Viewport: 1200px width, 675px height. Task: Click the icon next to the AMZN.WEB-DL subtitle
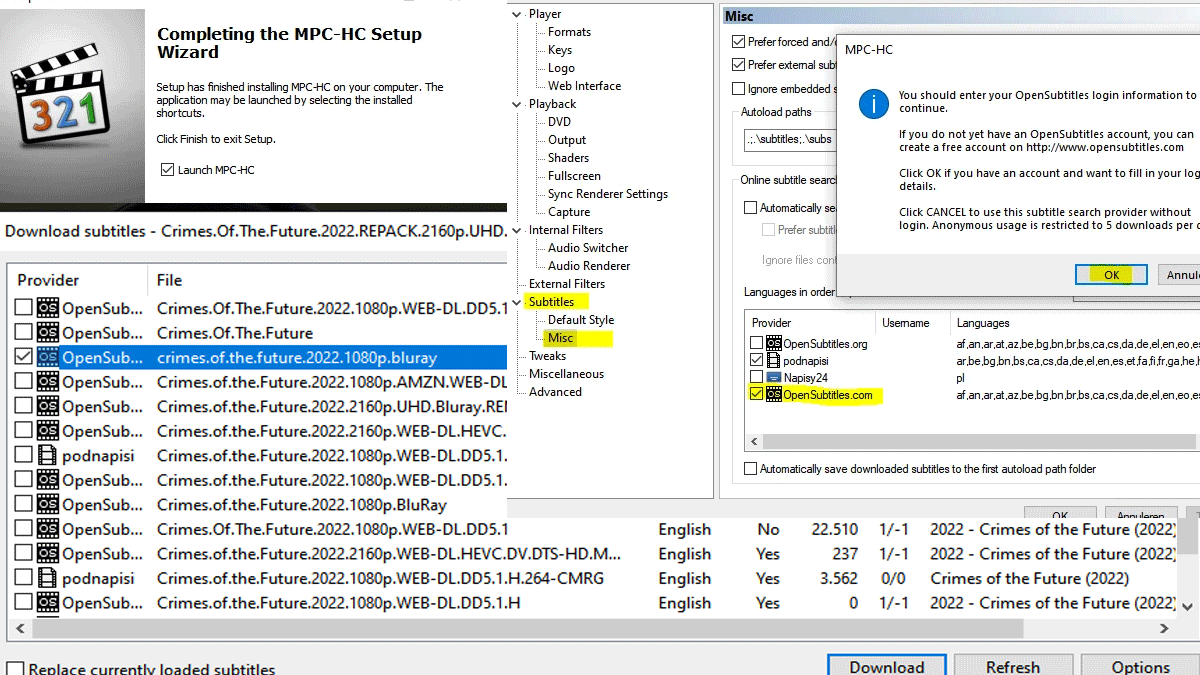pos(47,382)
